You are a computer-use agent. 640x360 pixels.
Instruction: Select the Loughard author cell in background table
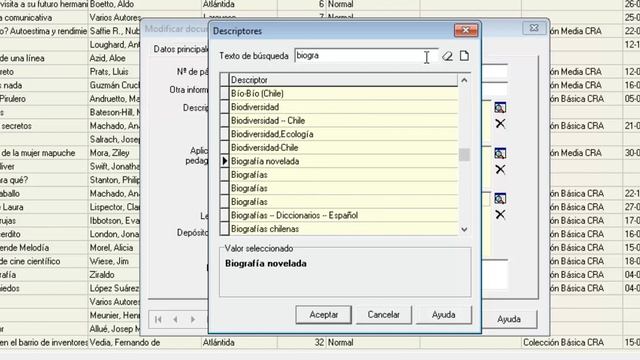(x=114, y=44)
